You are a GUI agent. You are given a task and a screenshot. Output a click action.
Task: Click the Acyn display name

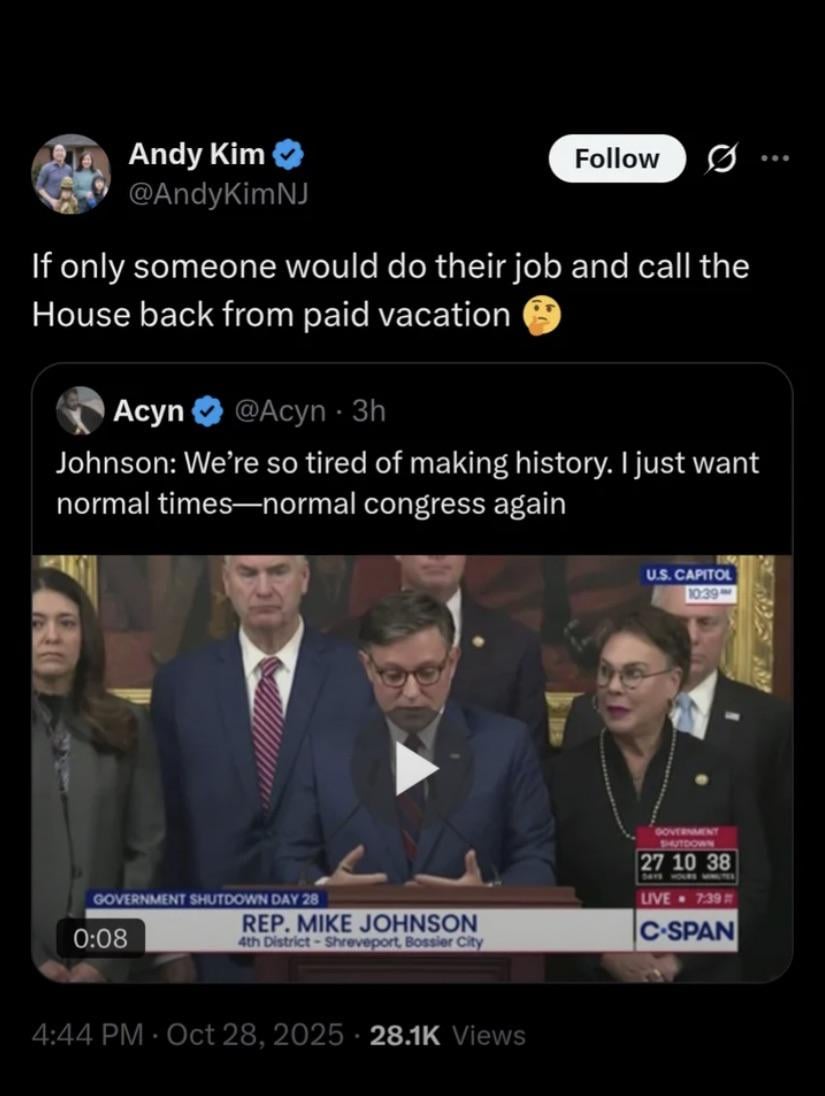(x=148, y=411)
